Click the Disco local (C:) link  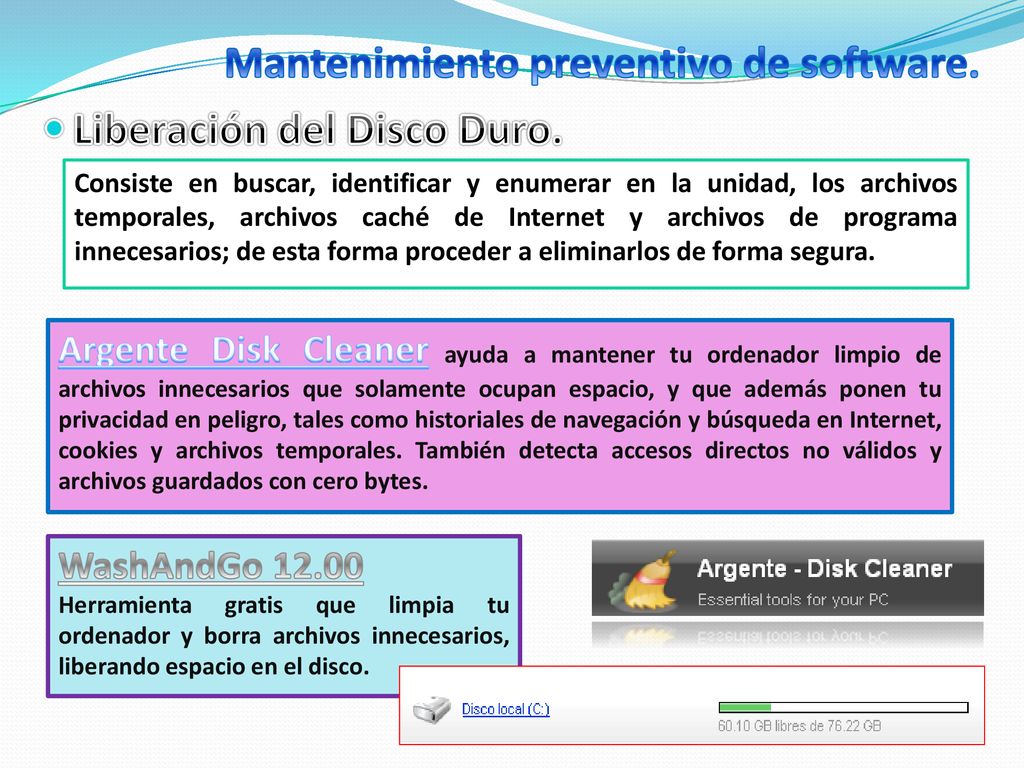(505, 709)
